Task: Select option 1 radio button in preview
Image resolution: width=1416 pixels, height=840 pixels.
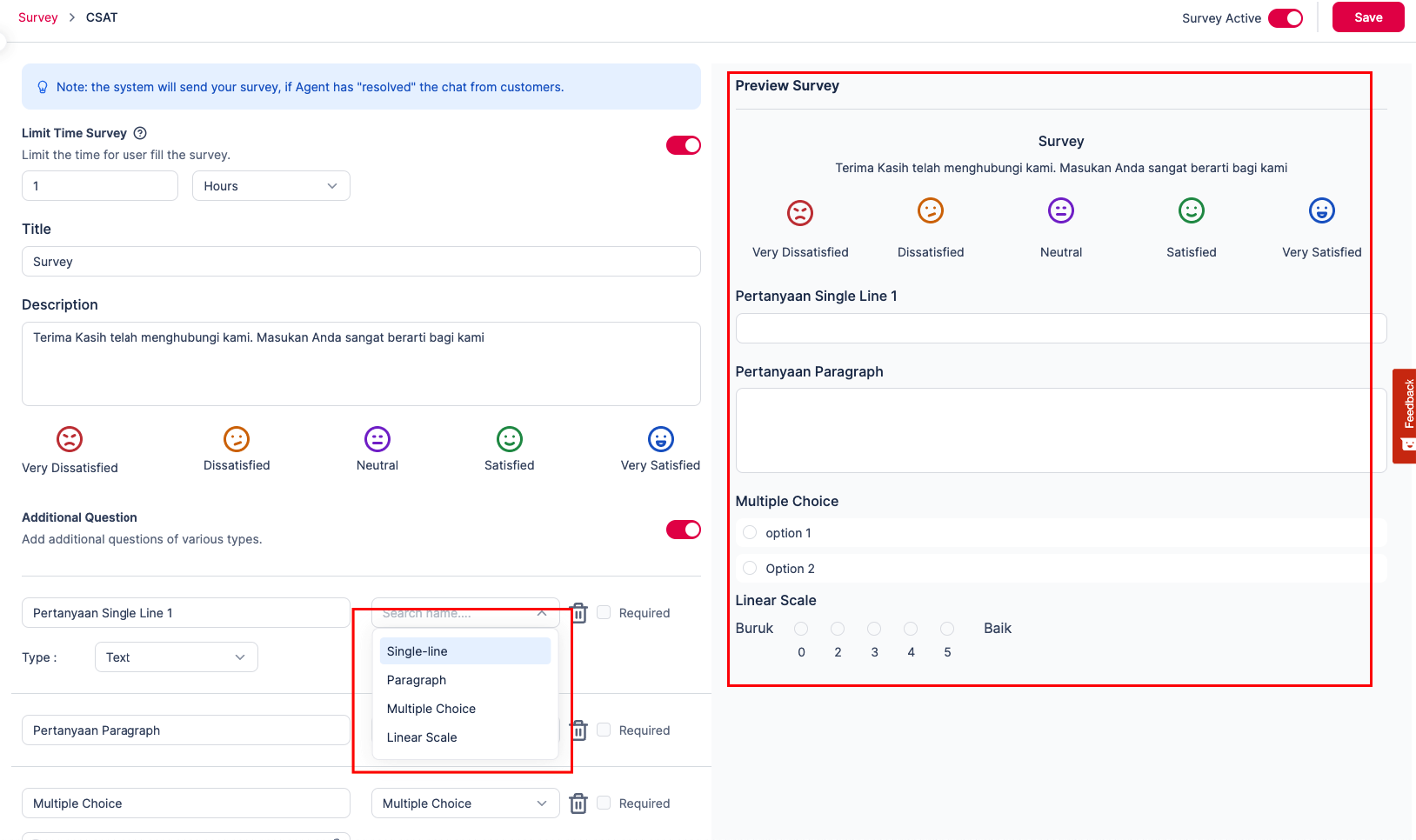Action: (750, 532)
